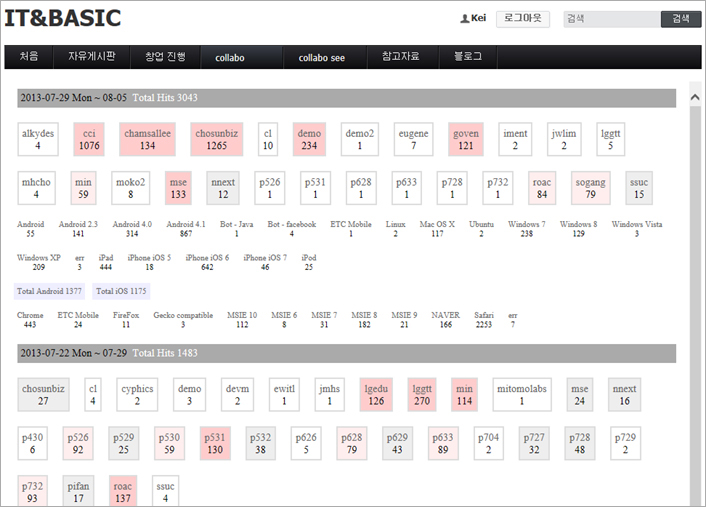Select the chosunbiz box with 1265 hits
Image resolution: width=706 pixels, height=507 pixels.
click(217, 139)
